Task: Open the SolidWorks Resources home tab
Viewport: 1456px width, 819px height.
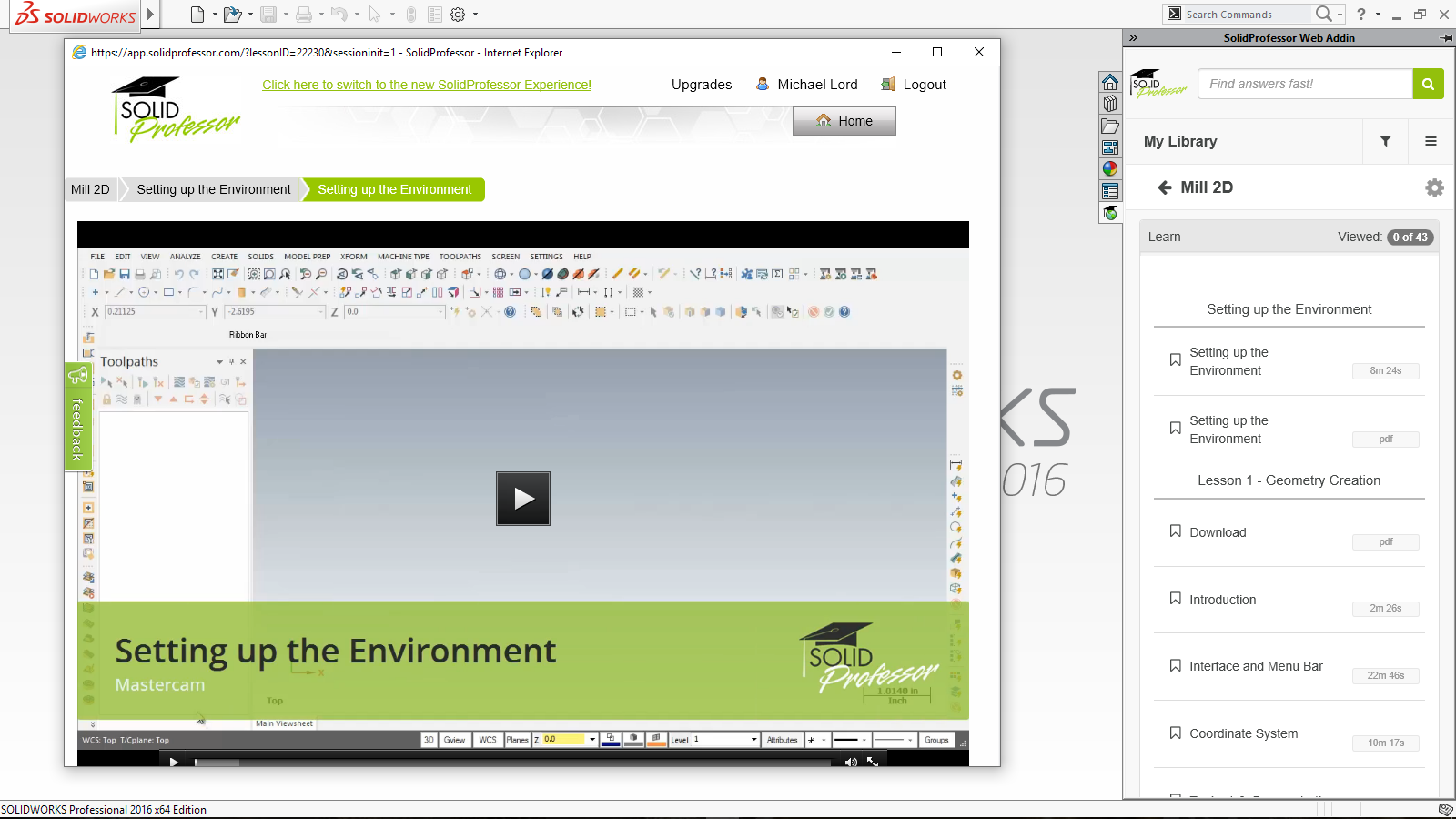Action: pos(1110,82)
